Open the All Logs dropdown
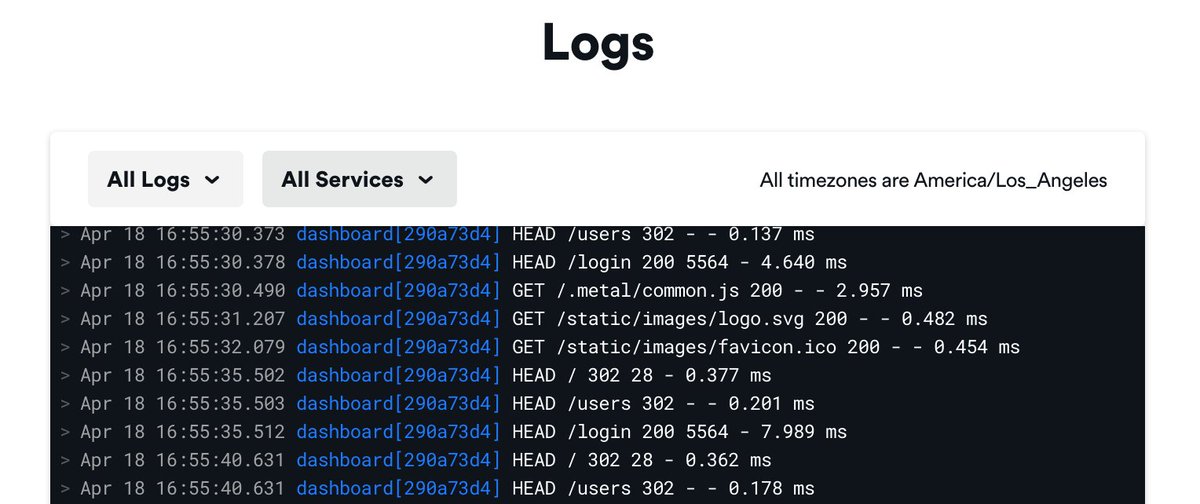Viewport: 1200px width, 504px height. tap(165, 179)
